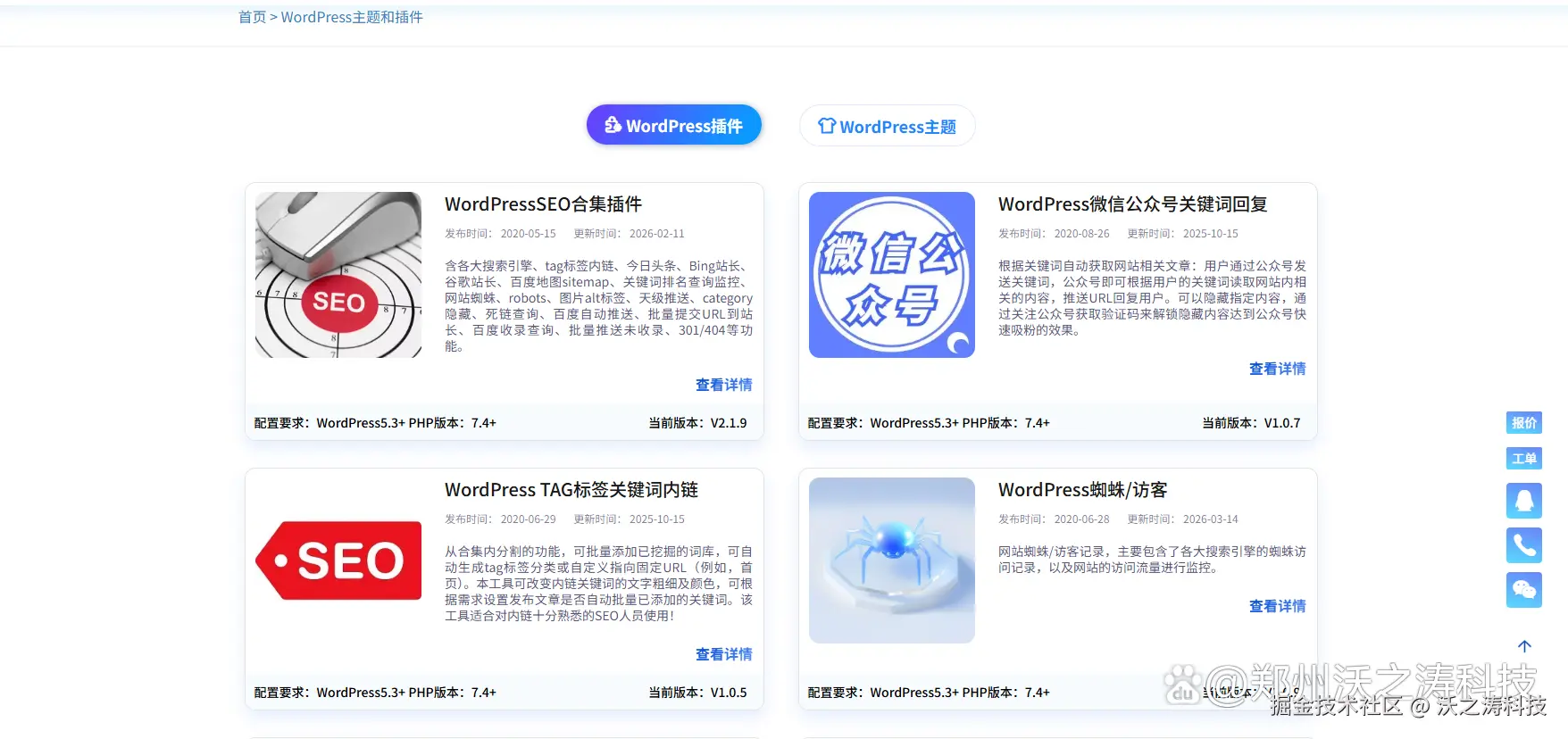Open 查看详情 for TAG标签关键词内链
Image resolution: width=1568 pixels, height=739 pixels.
coord(724,654)
